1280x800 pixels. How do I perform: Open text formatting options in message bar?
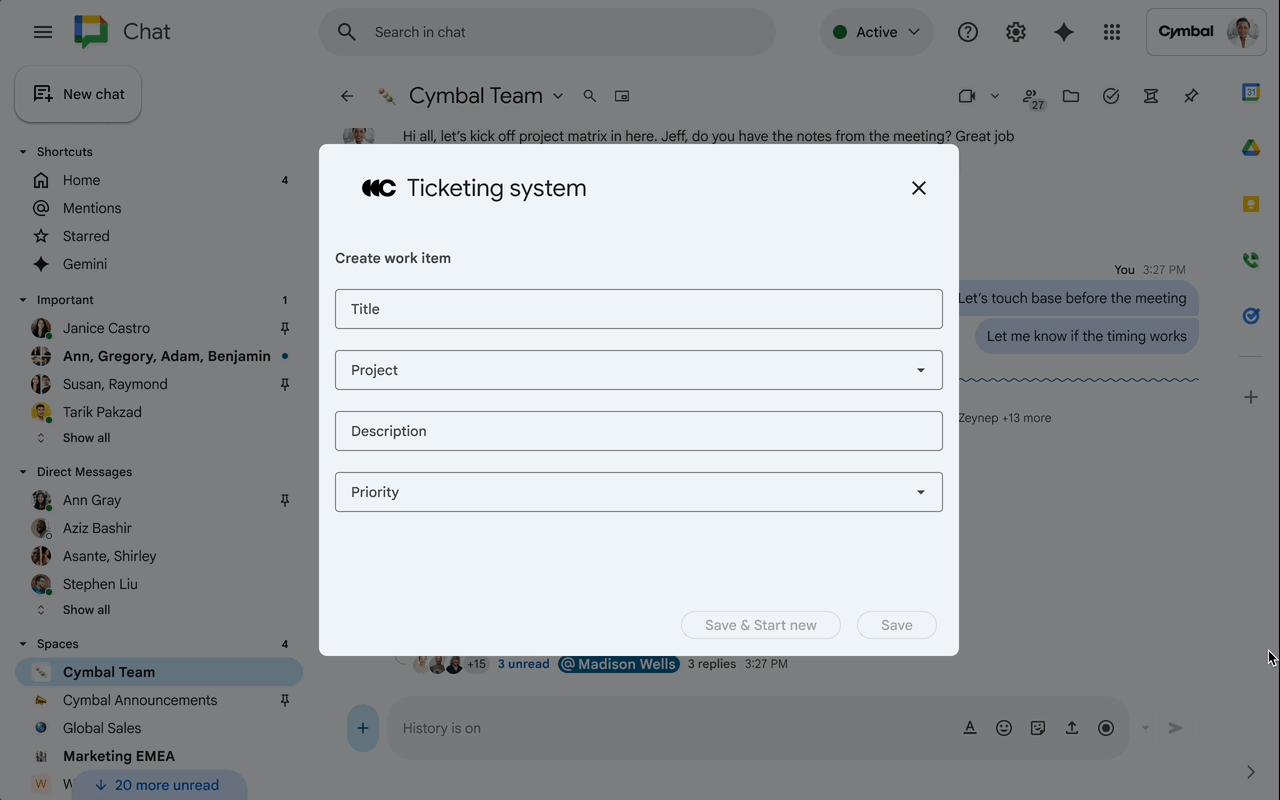(x=970, y=727)
